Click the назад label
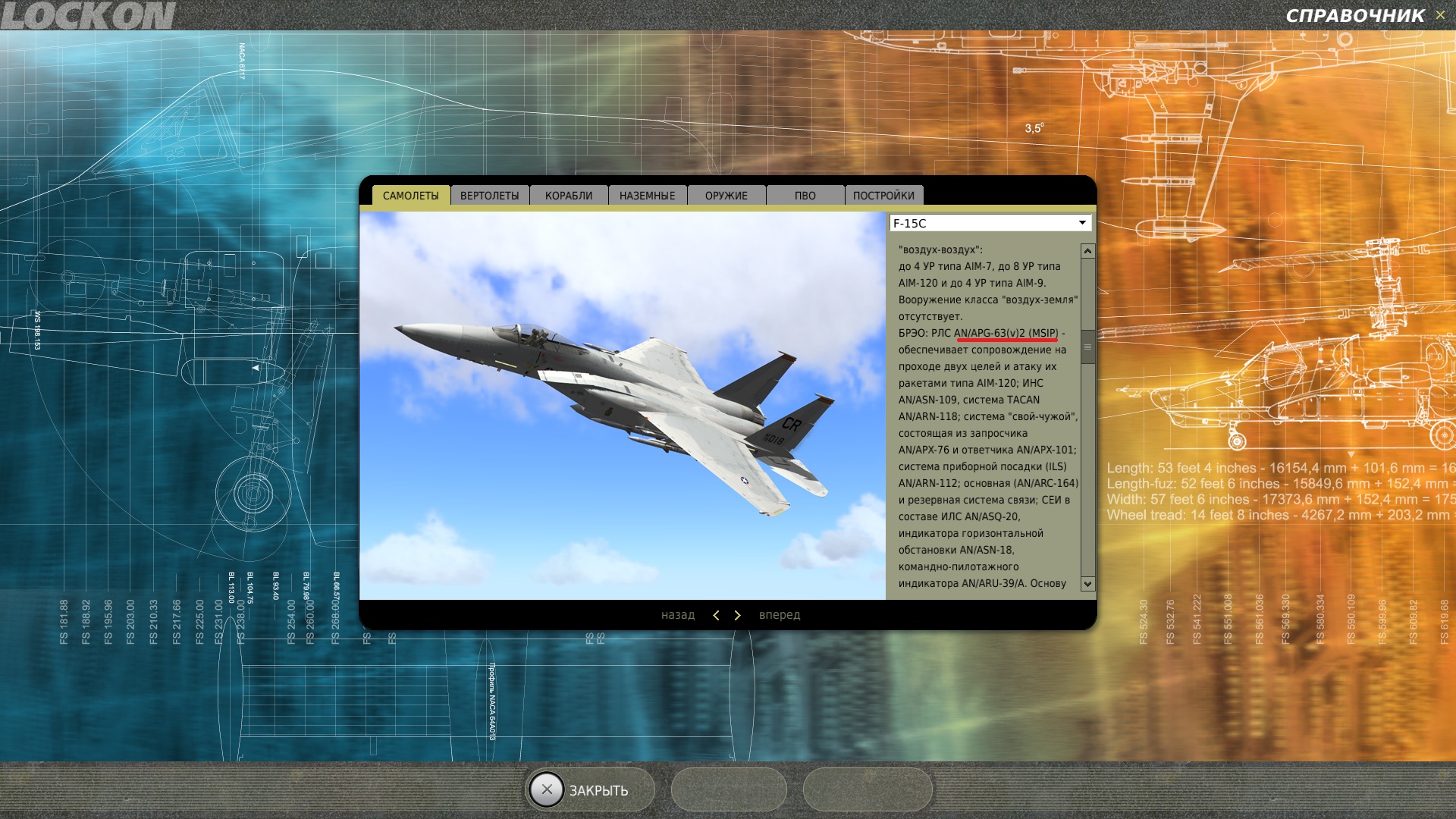1456x819 pixels. [x=678, y=615]
